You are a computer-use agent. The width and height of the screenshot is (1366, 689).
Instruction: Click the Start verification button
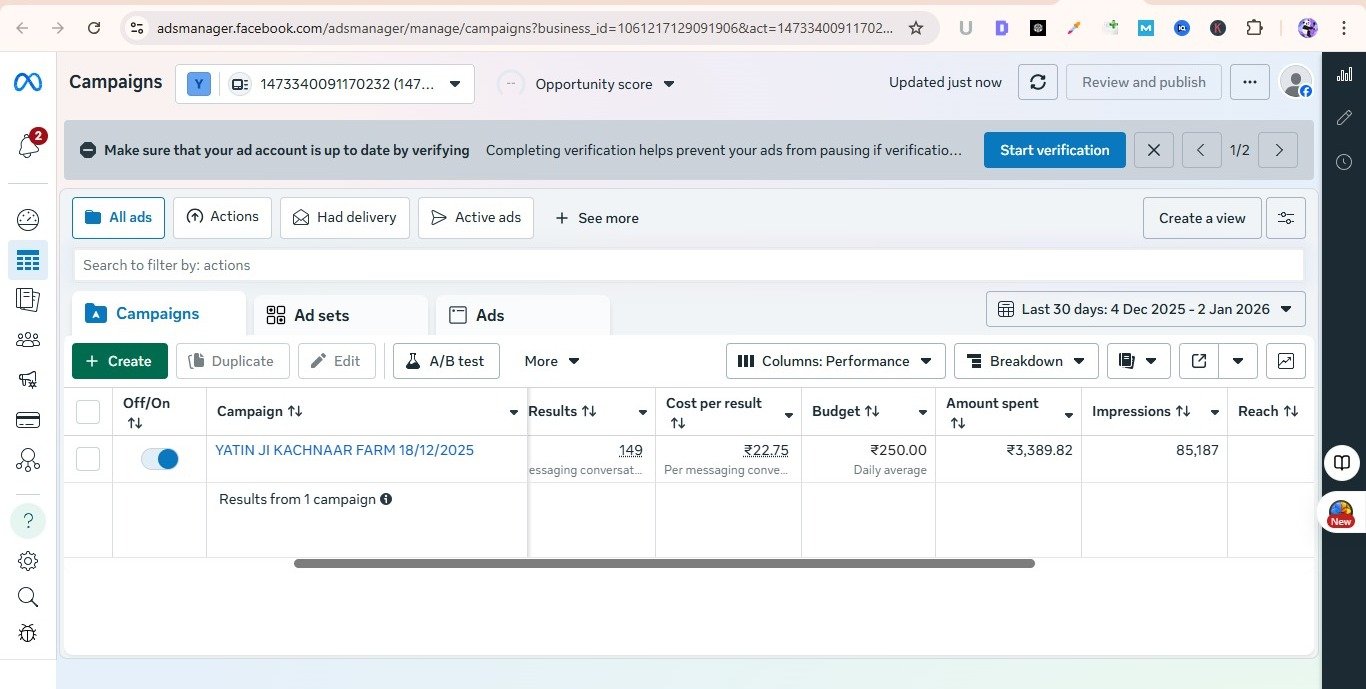coord(1054,150)
